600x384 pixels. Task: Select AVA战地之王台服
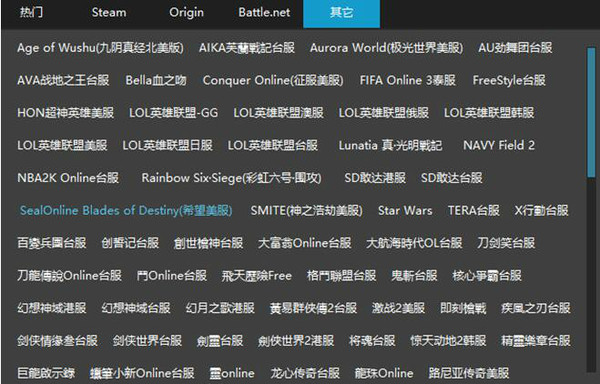pos(63,80)
